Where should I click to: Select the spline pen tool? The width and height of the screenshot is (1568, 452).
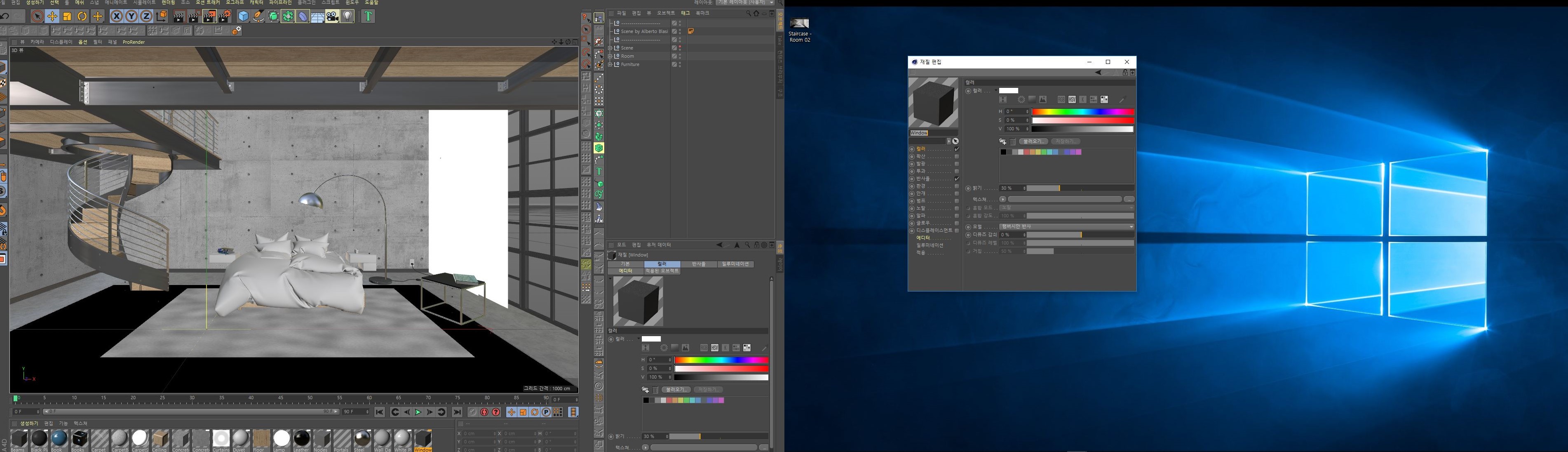coord(259,16)
